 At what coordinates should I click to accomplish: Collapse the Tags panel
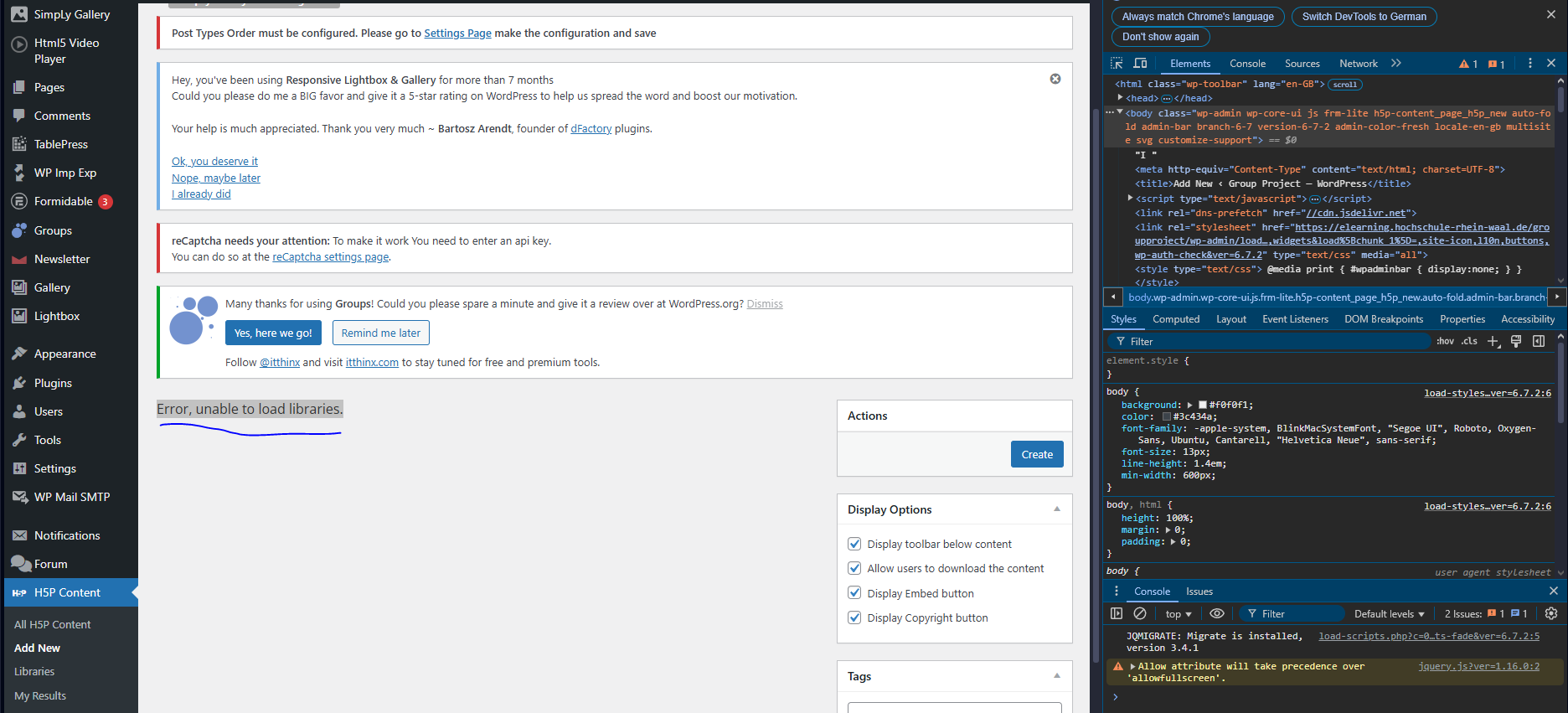tap(1057, 676)
